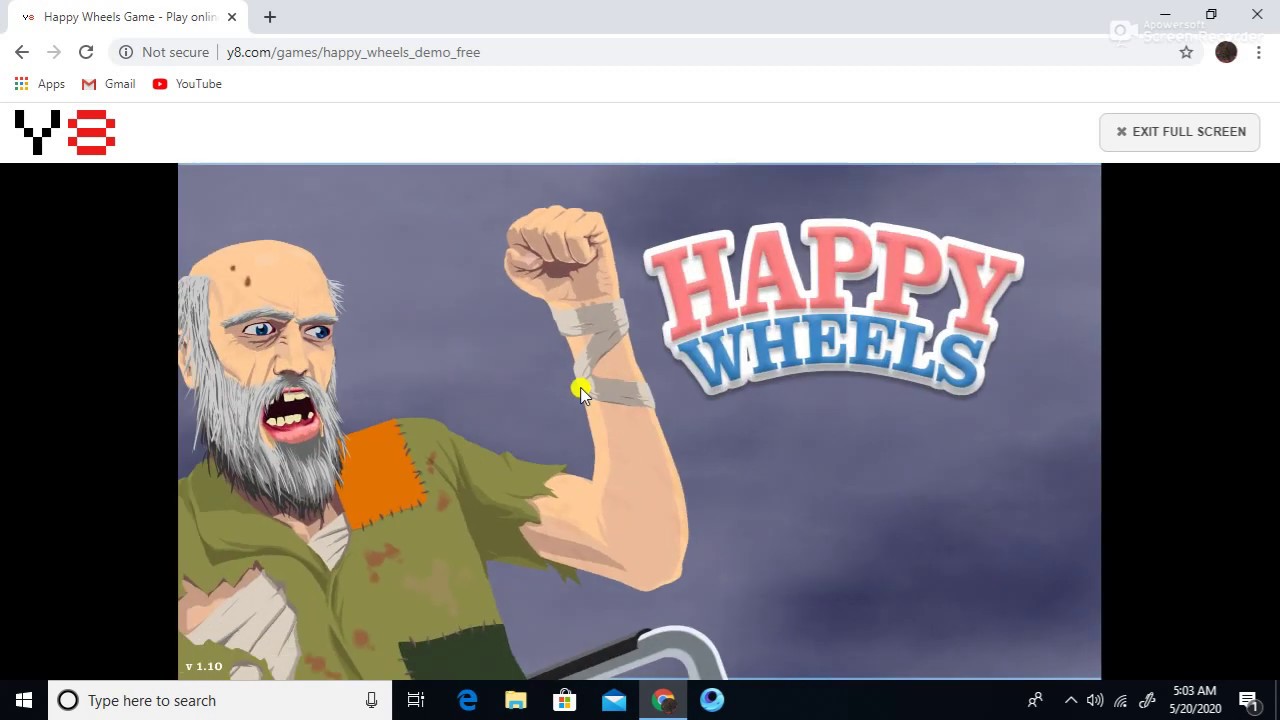This screenshot has width=1280, height=720.
Task: Bookmark this page with the star icon
Action: click(x=1186, y=52)
